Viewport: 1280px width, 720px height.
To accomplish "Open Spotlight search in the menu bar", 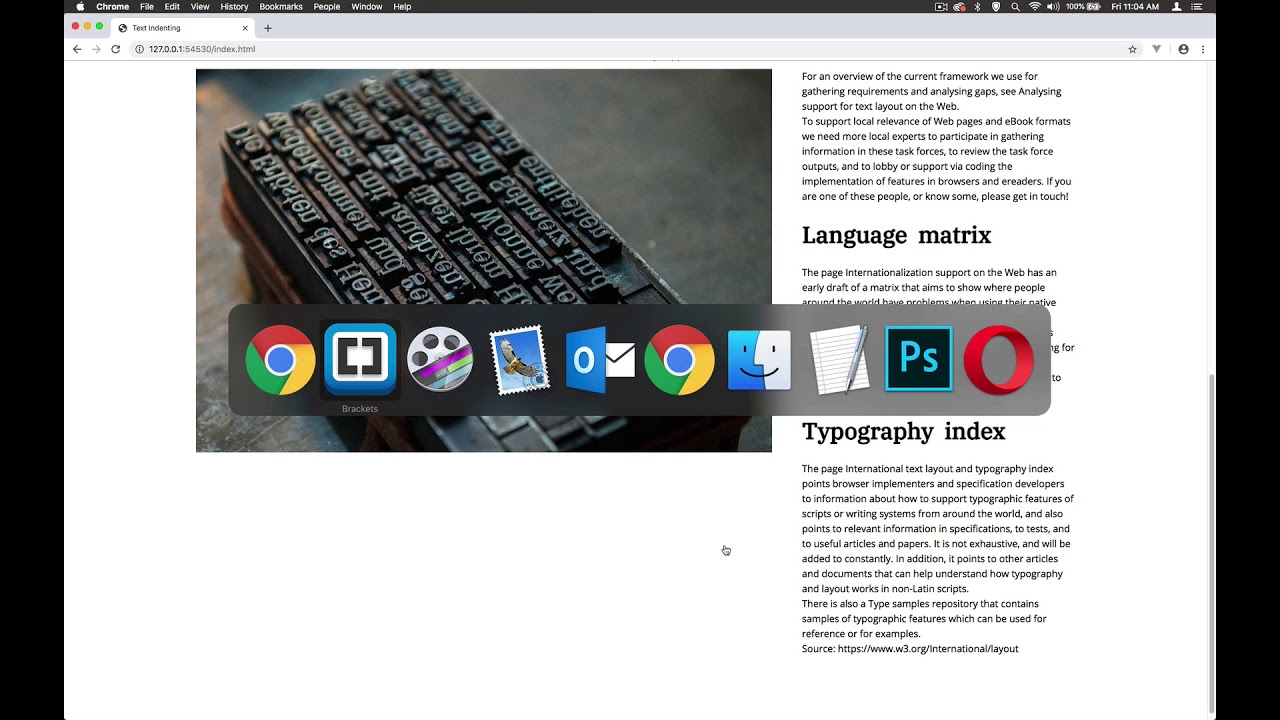I will coord(1015,7).
